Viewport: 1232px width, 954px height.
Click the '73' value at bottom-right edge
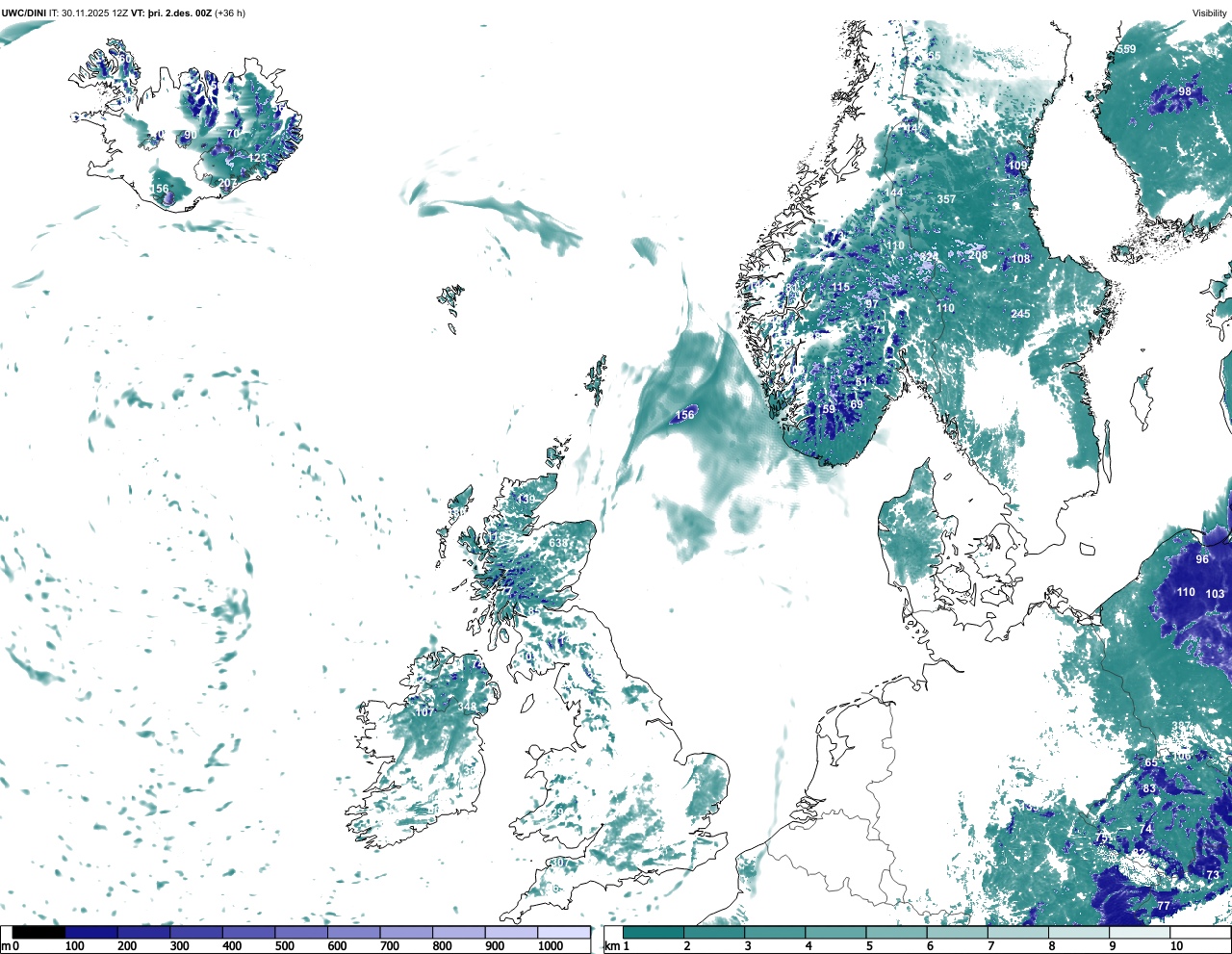pos(1213,875)
